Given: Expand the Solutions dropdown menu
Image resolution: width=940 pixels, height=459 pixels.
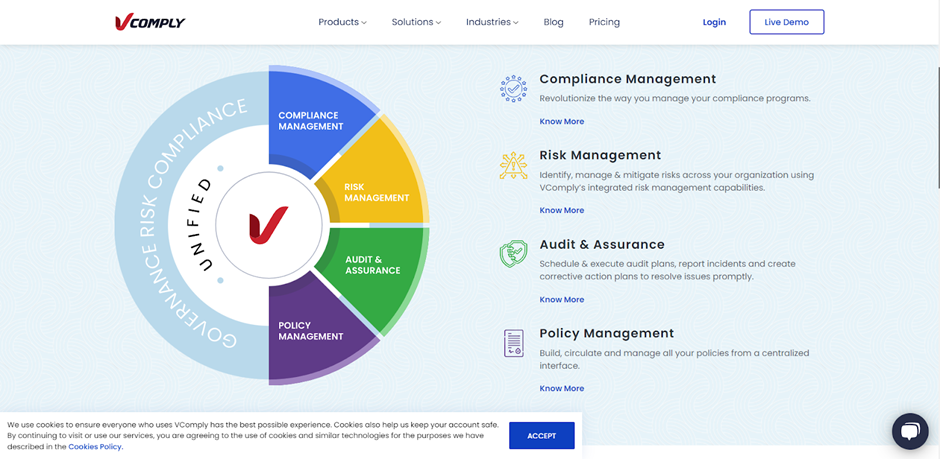Looking at the screenshot, I should pyautogui.click(x=416, y=22).
